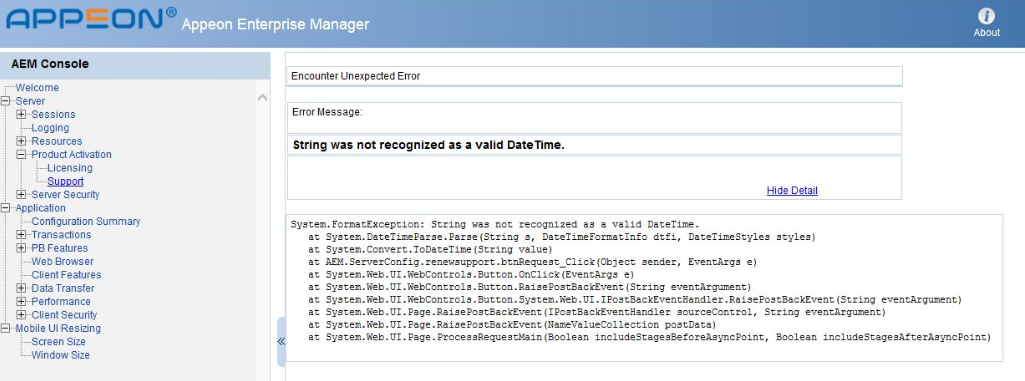Collapse the Application tree node

point(6,208)
